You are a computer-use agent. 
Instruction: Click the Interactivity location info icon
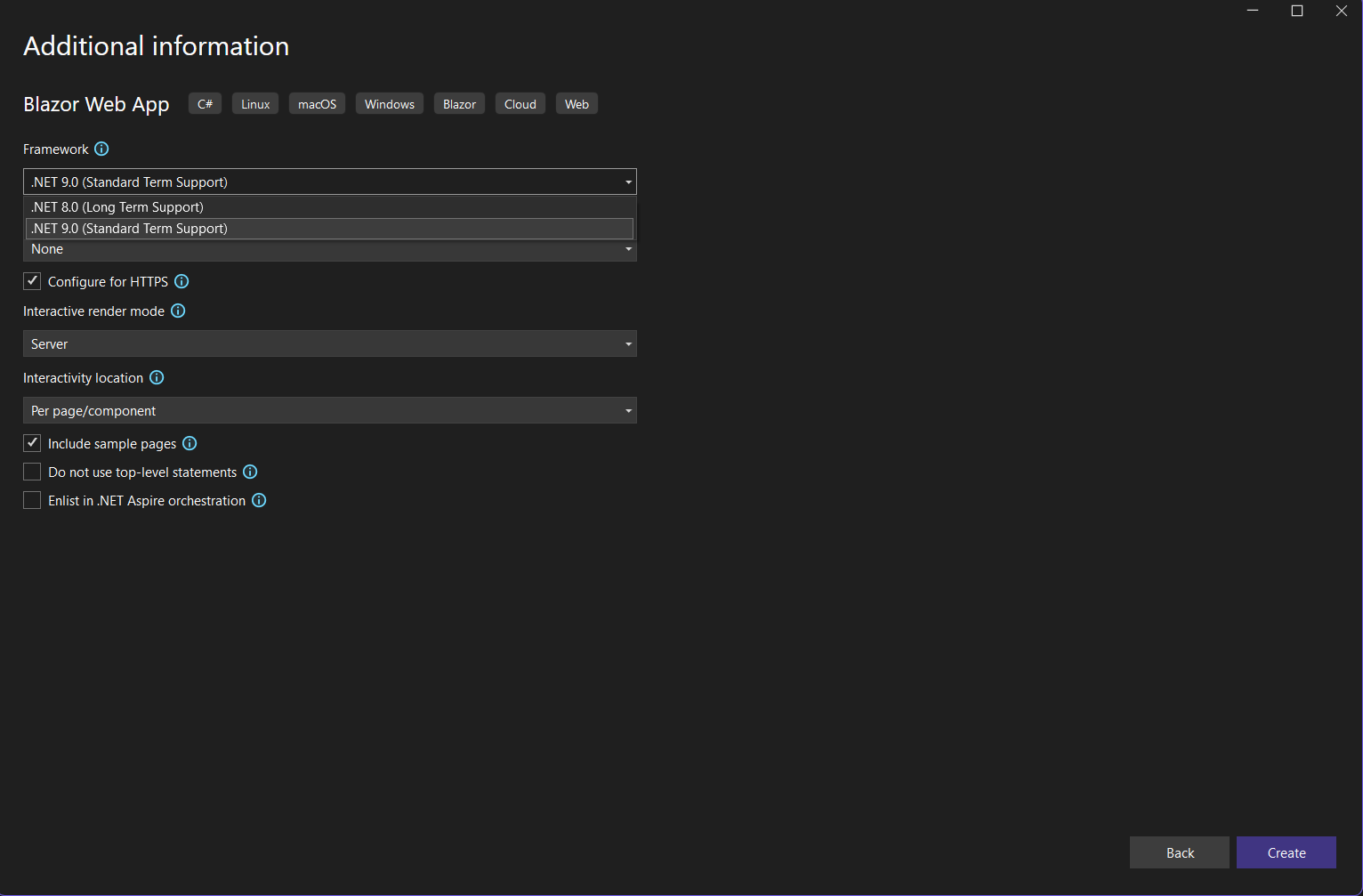click(x=157, y=377)
